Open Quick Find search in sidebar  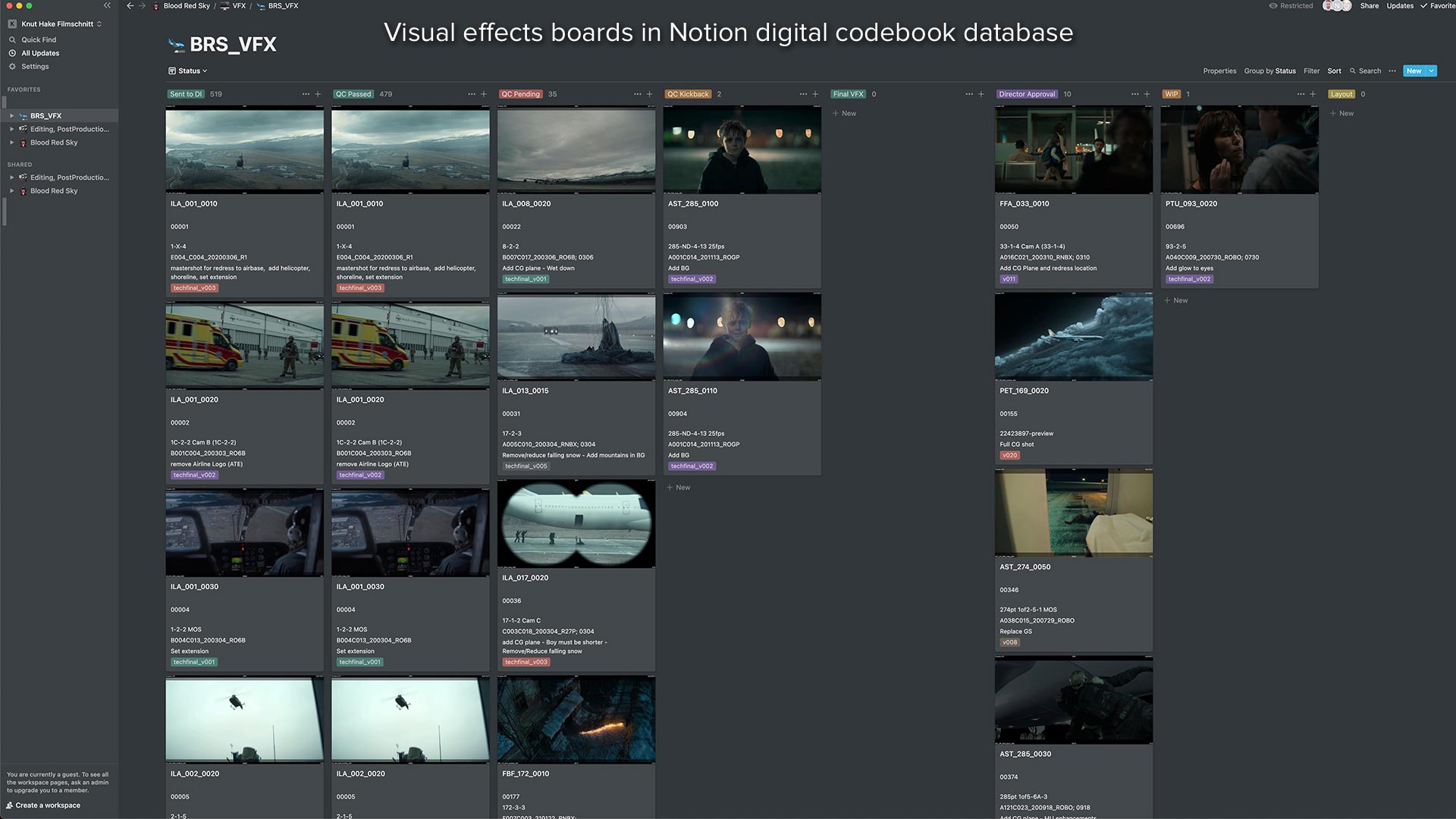[x=39, y=39]
